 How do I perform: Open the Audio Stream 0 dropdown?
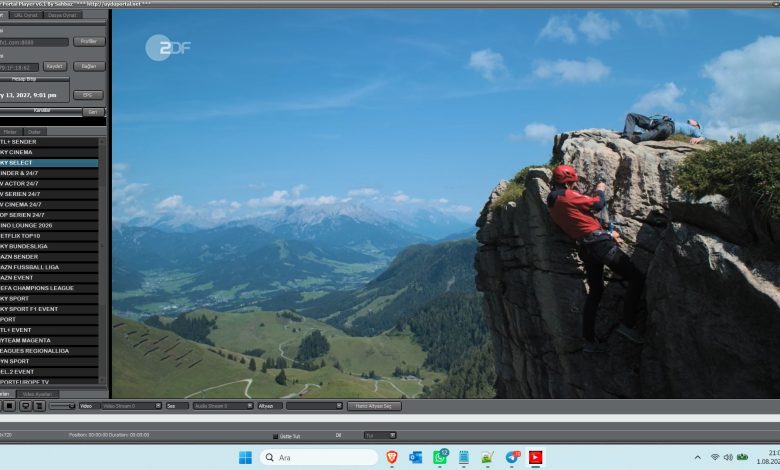(x=223, y=406)
